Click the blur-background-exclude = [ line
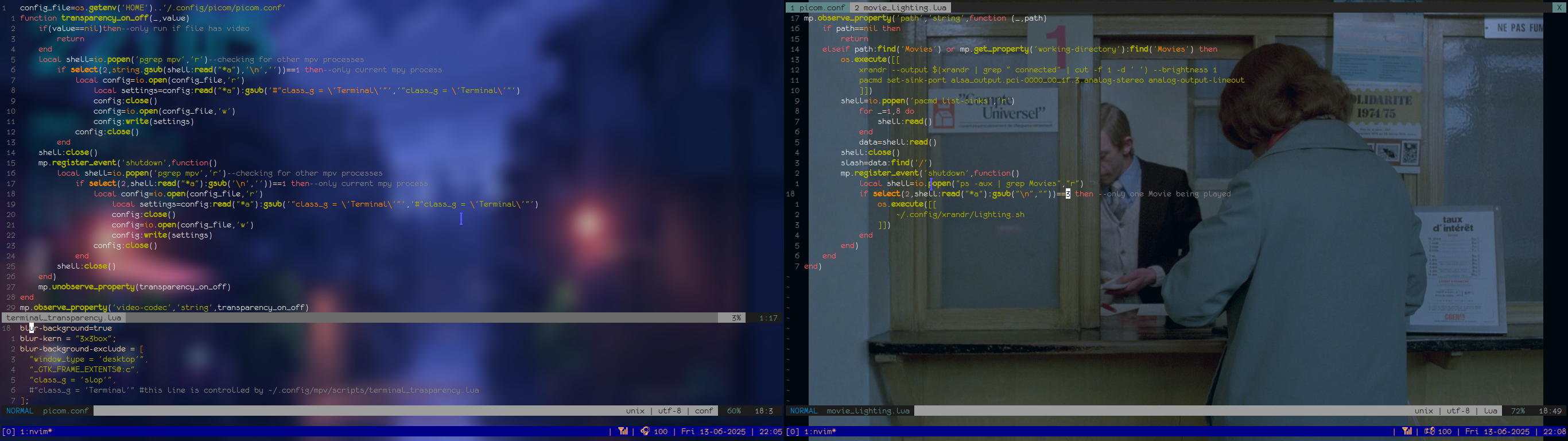Viewport: 1568px width, 441px height. click(x=81, y=349)
